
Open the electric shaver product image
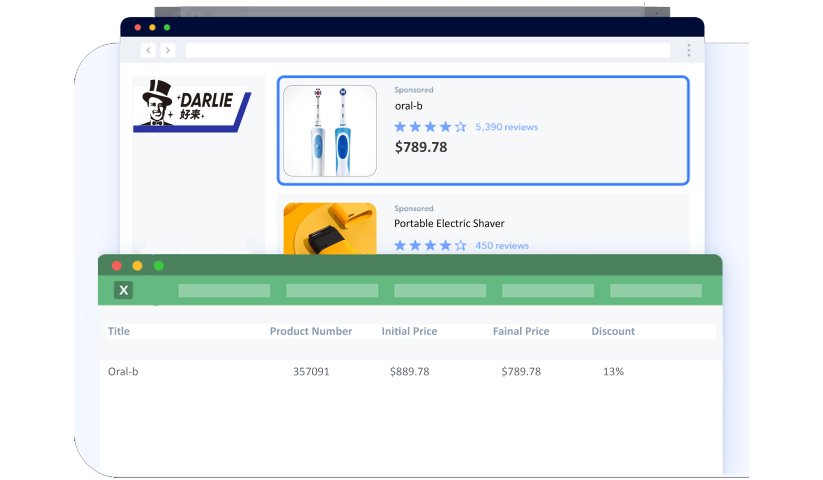click(x=330, y=229)
